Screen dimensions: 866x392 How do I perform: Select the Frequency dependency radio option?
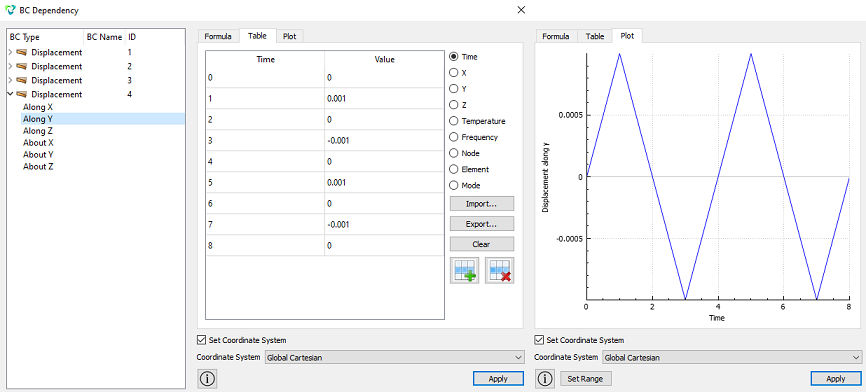[x=454, y=137]
